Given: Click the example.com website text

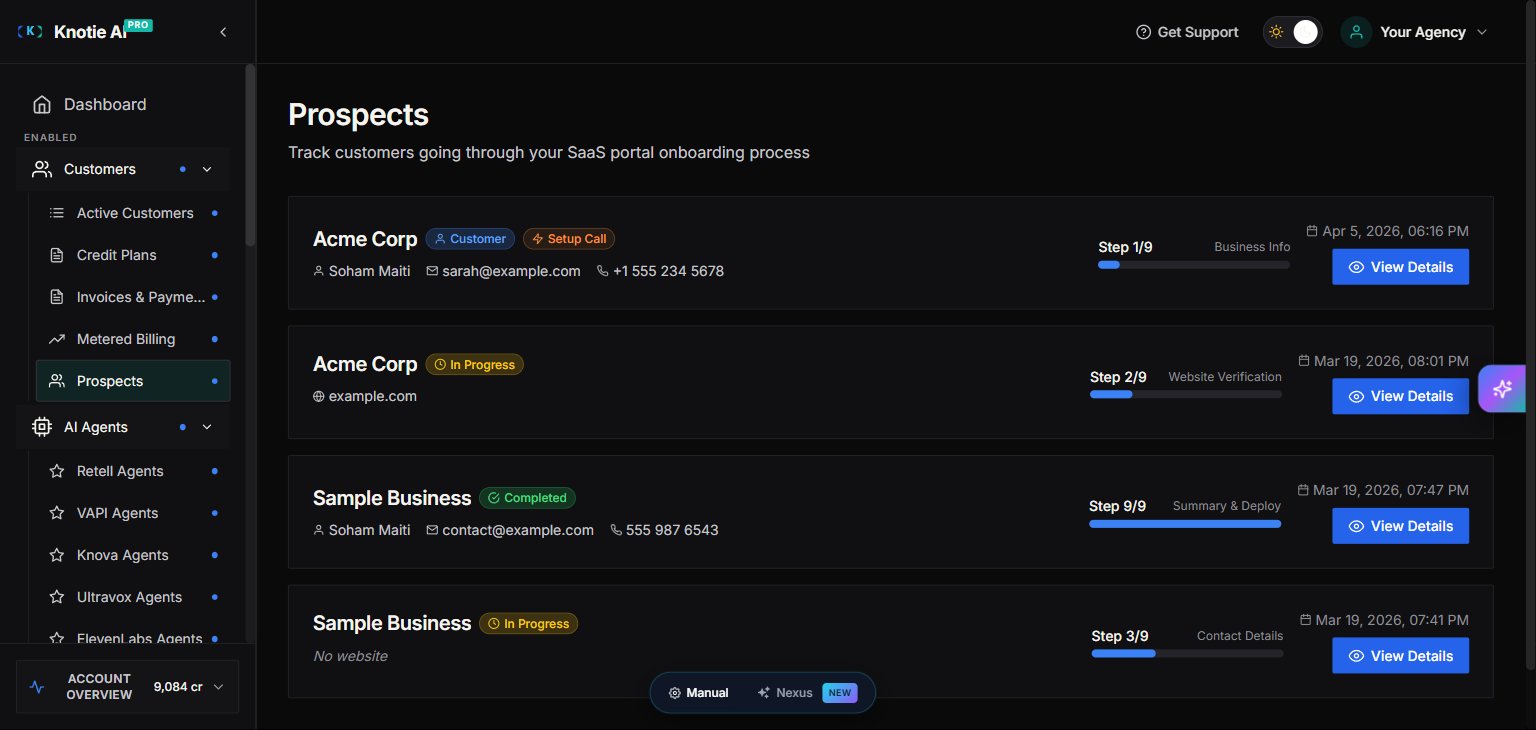Looking at the screenshot, I should pyautogui.click(x=372, y=396).
